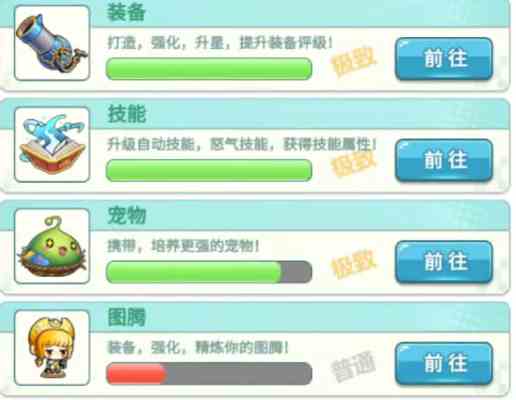516x400 pixels.
Task: Click the 极致 stamp in 装备 row
Action: click(353, 62)
